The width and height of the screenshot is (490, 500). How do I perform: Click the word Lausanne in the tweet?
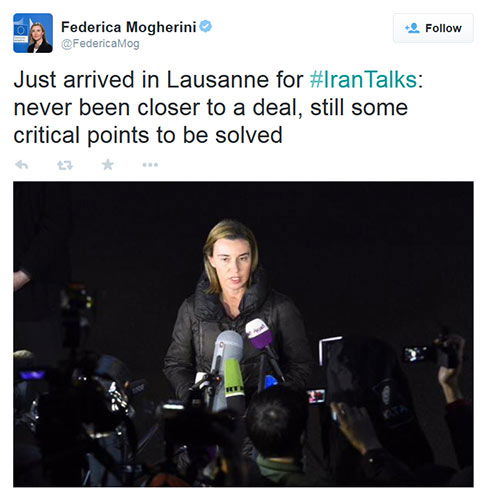[217, 80]
